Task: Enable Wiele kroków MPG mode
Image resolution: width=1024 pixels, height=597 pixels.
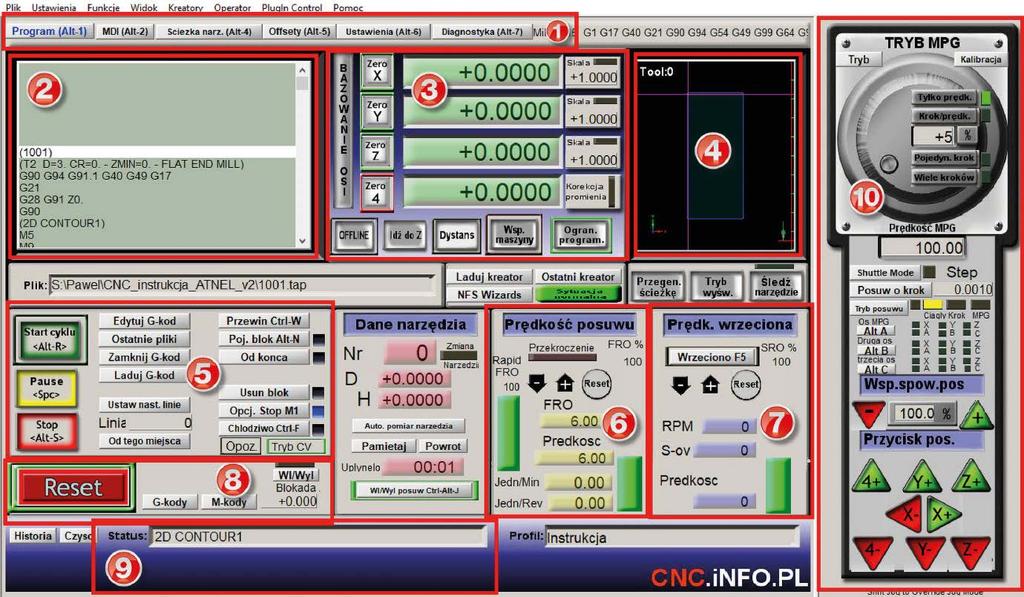Action: (x=944, y=177)
